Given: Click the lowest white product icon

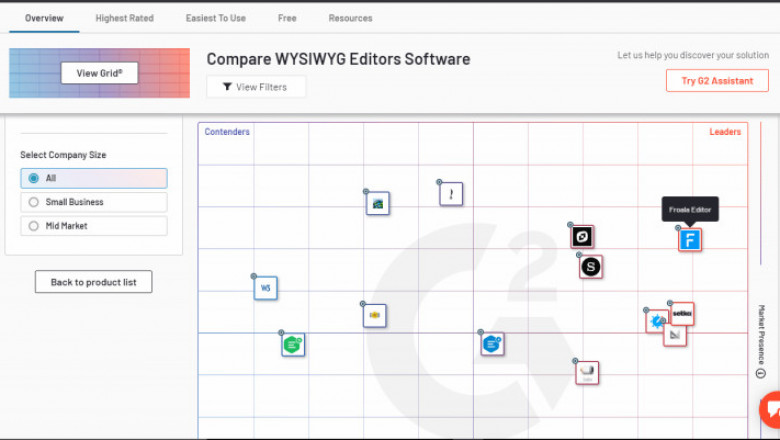Looking at the screenshot, I should 587,373.
